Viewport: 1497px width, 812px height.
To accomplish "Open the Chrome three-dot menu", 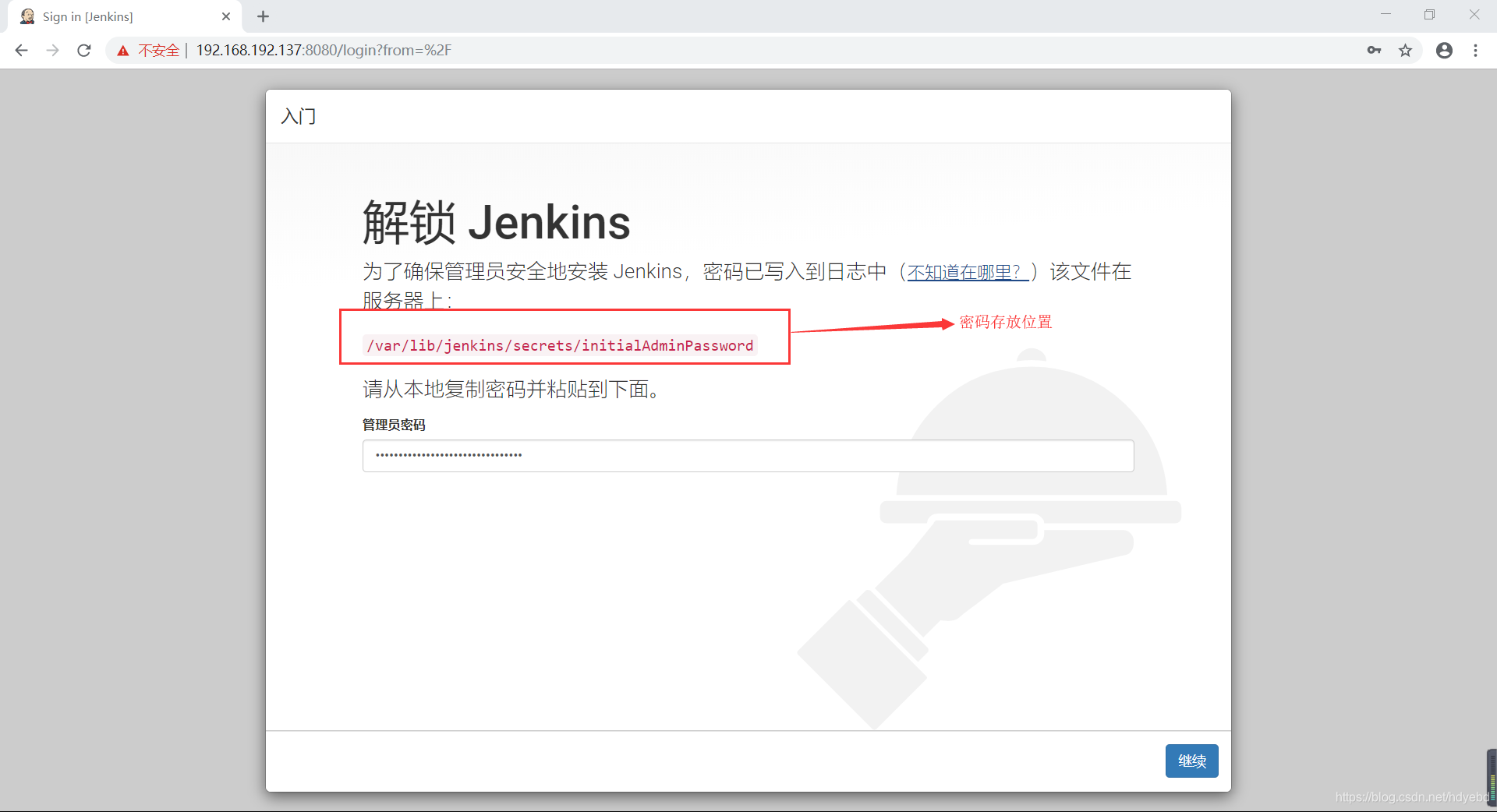I will pos(1475,51).
